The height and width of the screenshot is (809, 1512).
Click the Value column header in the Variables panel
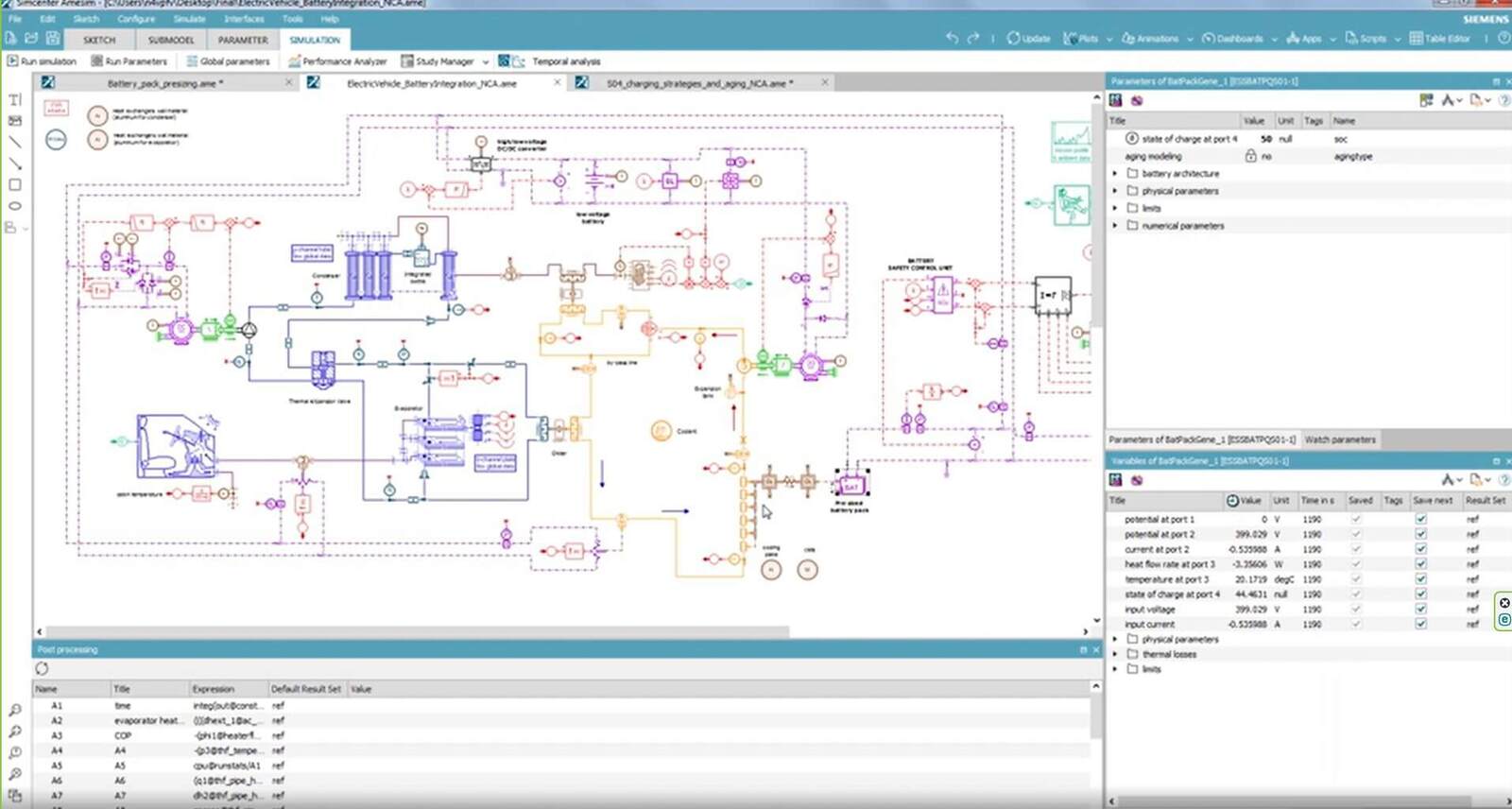[x=1246, y=500]
